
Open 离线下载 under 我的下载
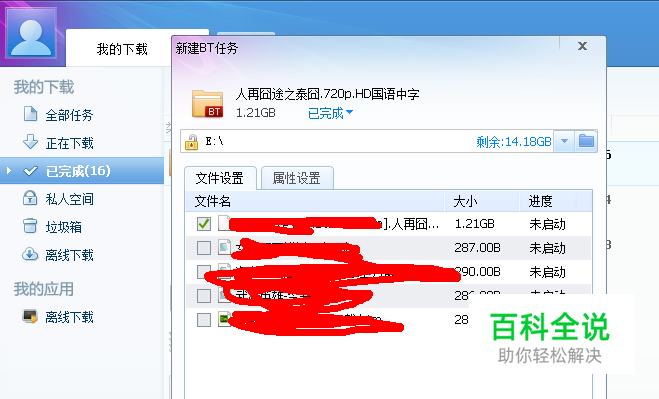pyautogui.click(x=69, y=255)
